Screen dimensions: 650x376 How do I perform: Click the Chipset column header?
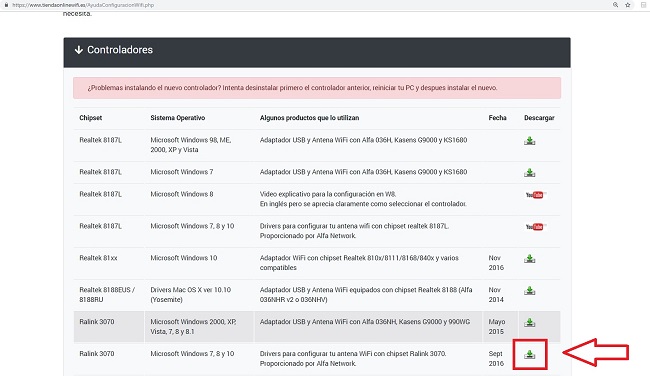pyautogui.click(x=90, y=118)
